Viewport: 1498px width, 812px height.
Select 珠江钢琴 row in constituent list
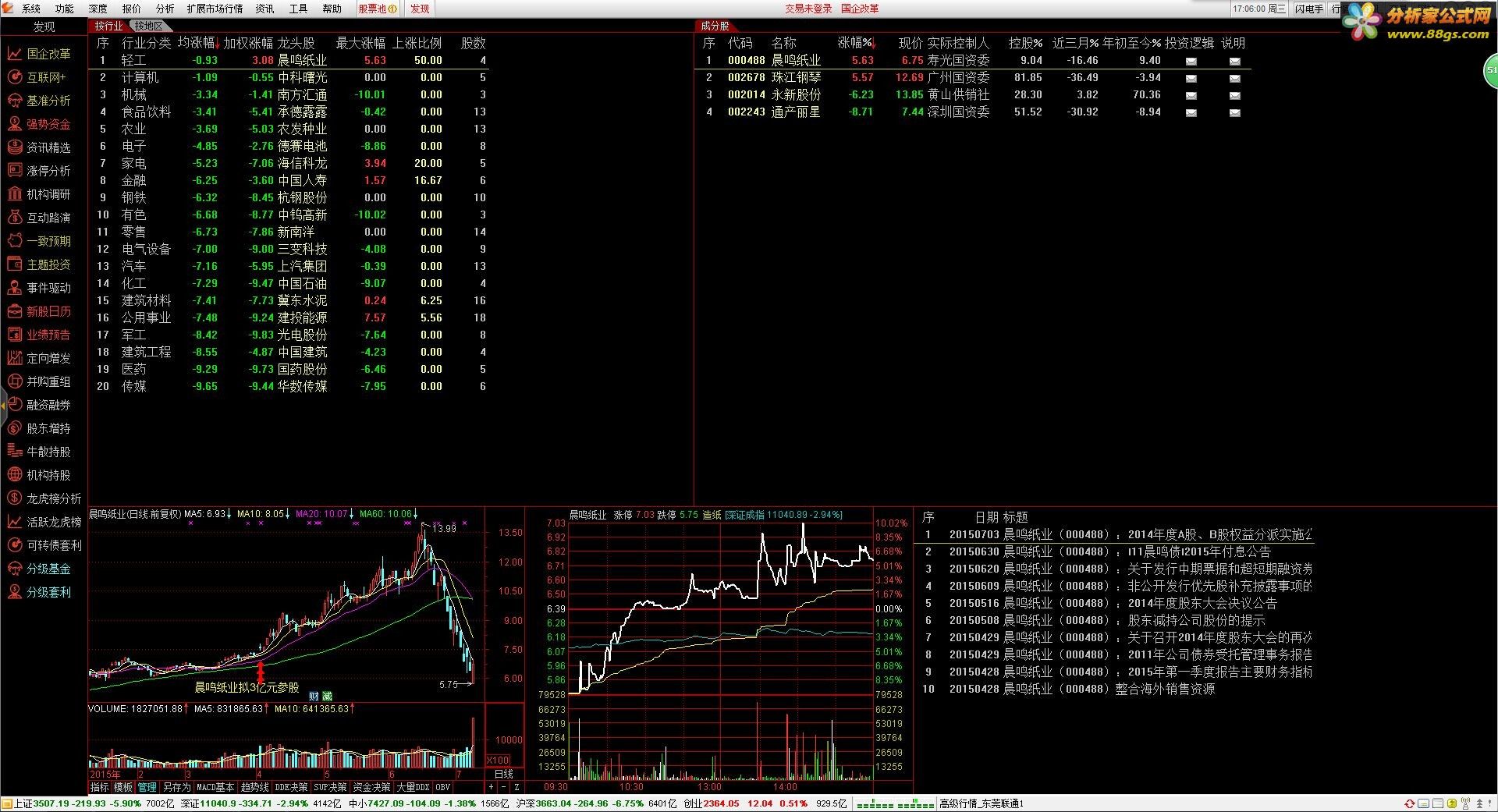click(x=972, y=77)
